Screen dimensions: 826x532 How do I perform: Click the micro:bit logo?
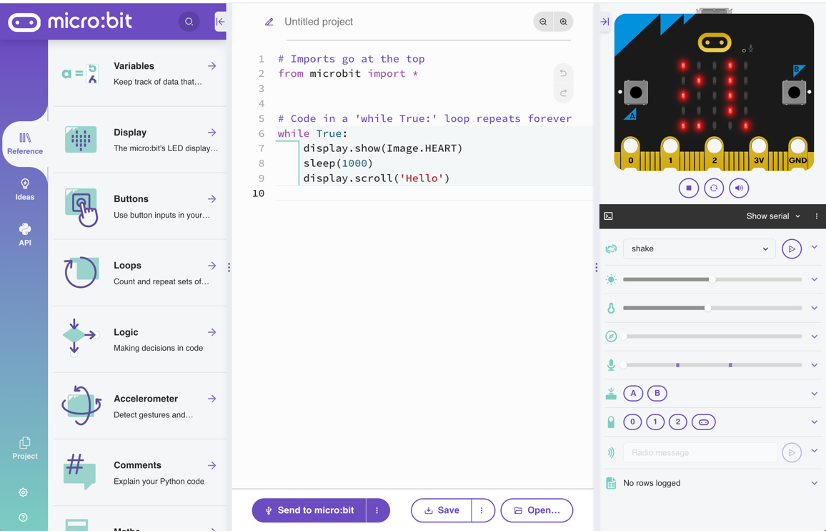tap(70, 22)
